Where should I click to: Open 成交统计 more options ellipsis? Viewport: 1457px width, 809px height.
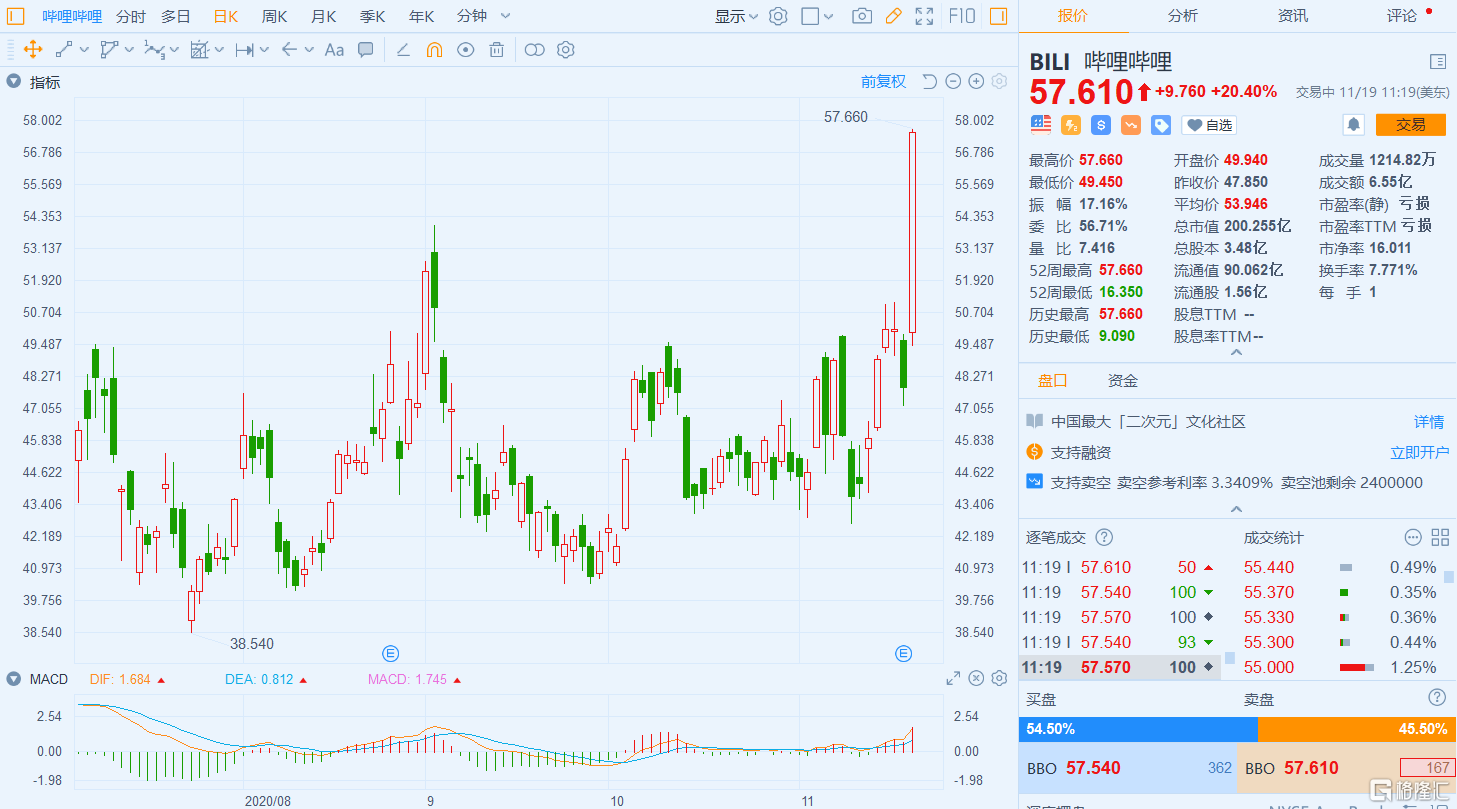click(x=1413, y=537)
